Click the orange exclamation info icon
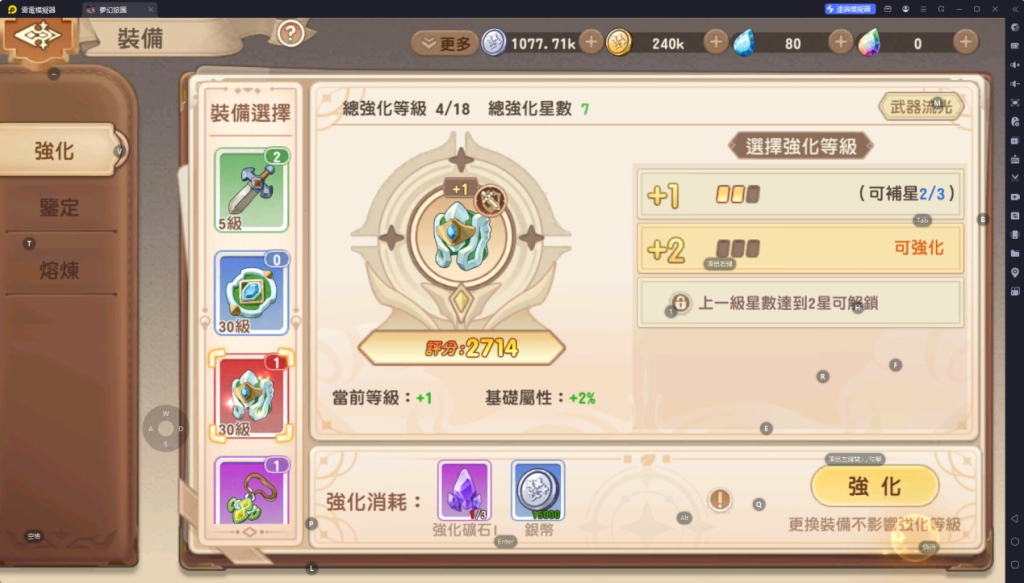 720,499
